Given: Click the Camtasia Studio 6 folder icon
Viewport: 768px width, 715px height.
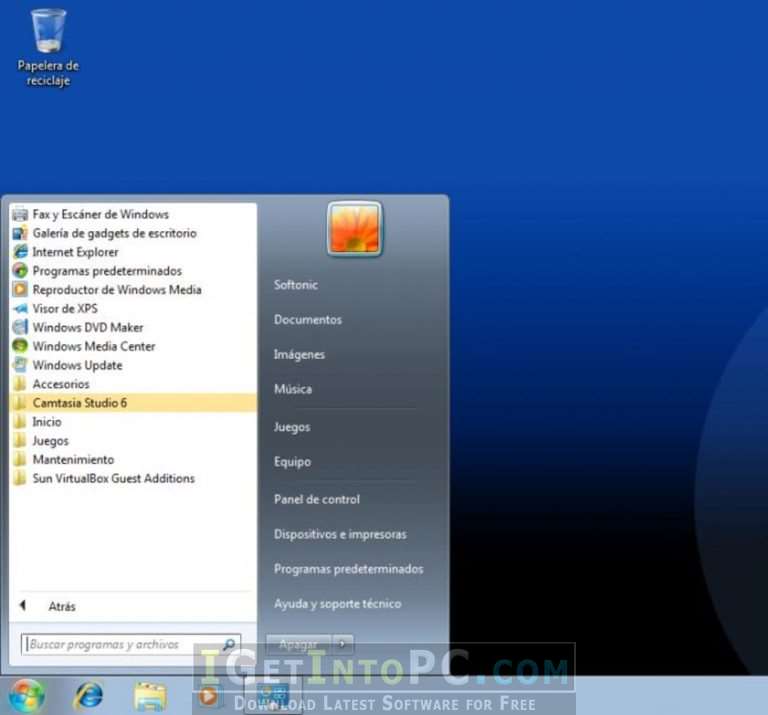Looking at the screenshot, I should click(x=20, y=403).
